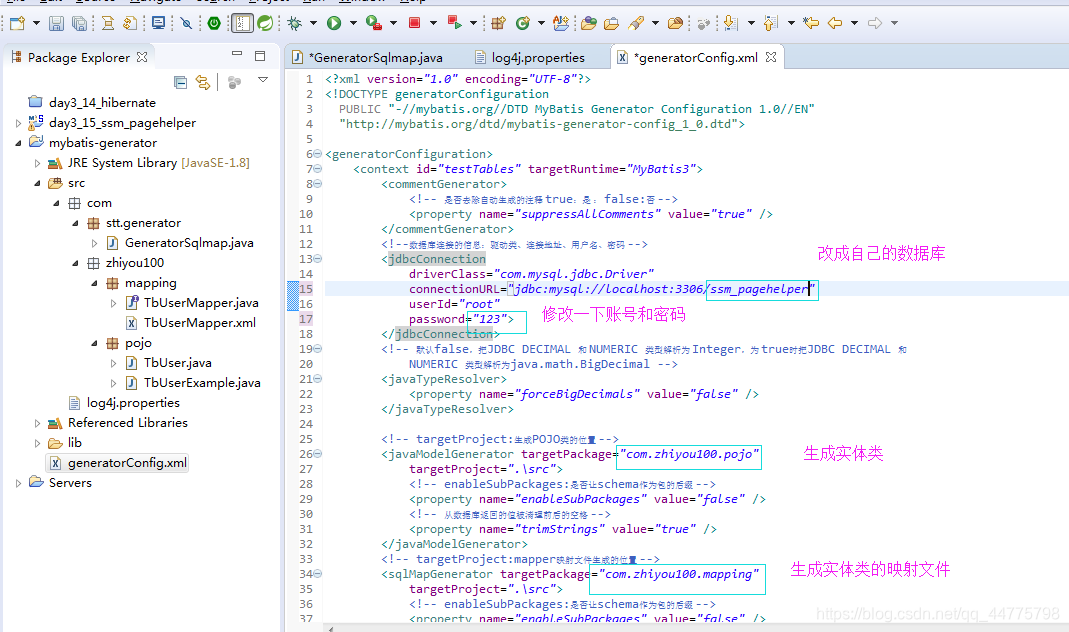Click the Spring Boot dashboard green power icon
1069x632 pixels.
(x=214, y=23)
